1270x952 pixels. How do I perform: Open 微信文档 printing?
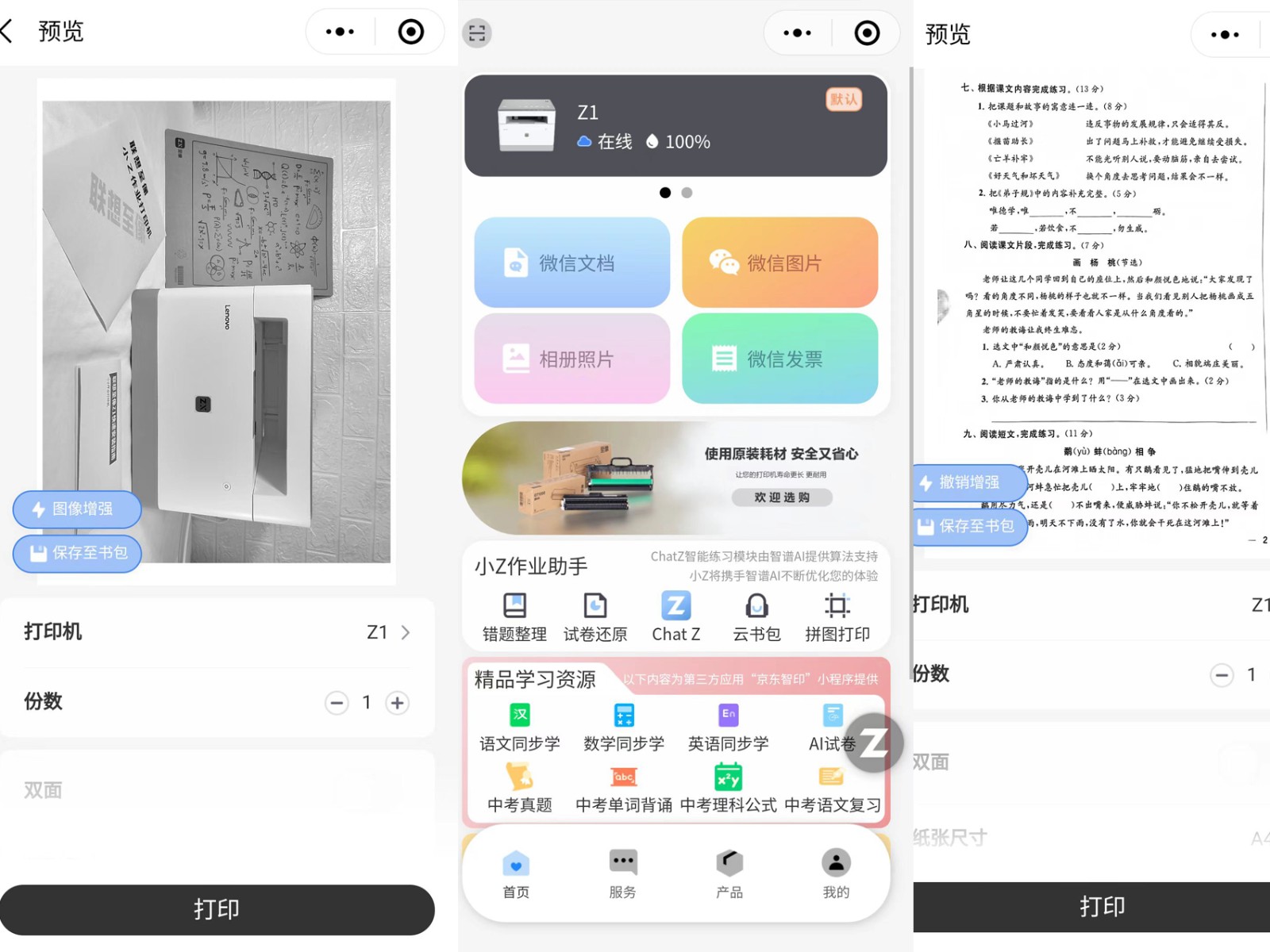point(572,263)
